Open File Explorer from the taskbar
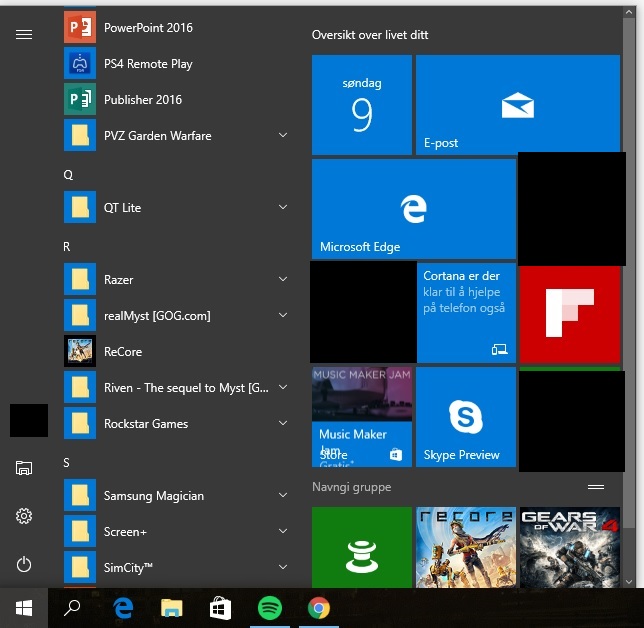 (x=172, y=608)
